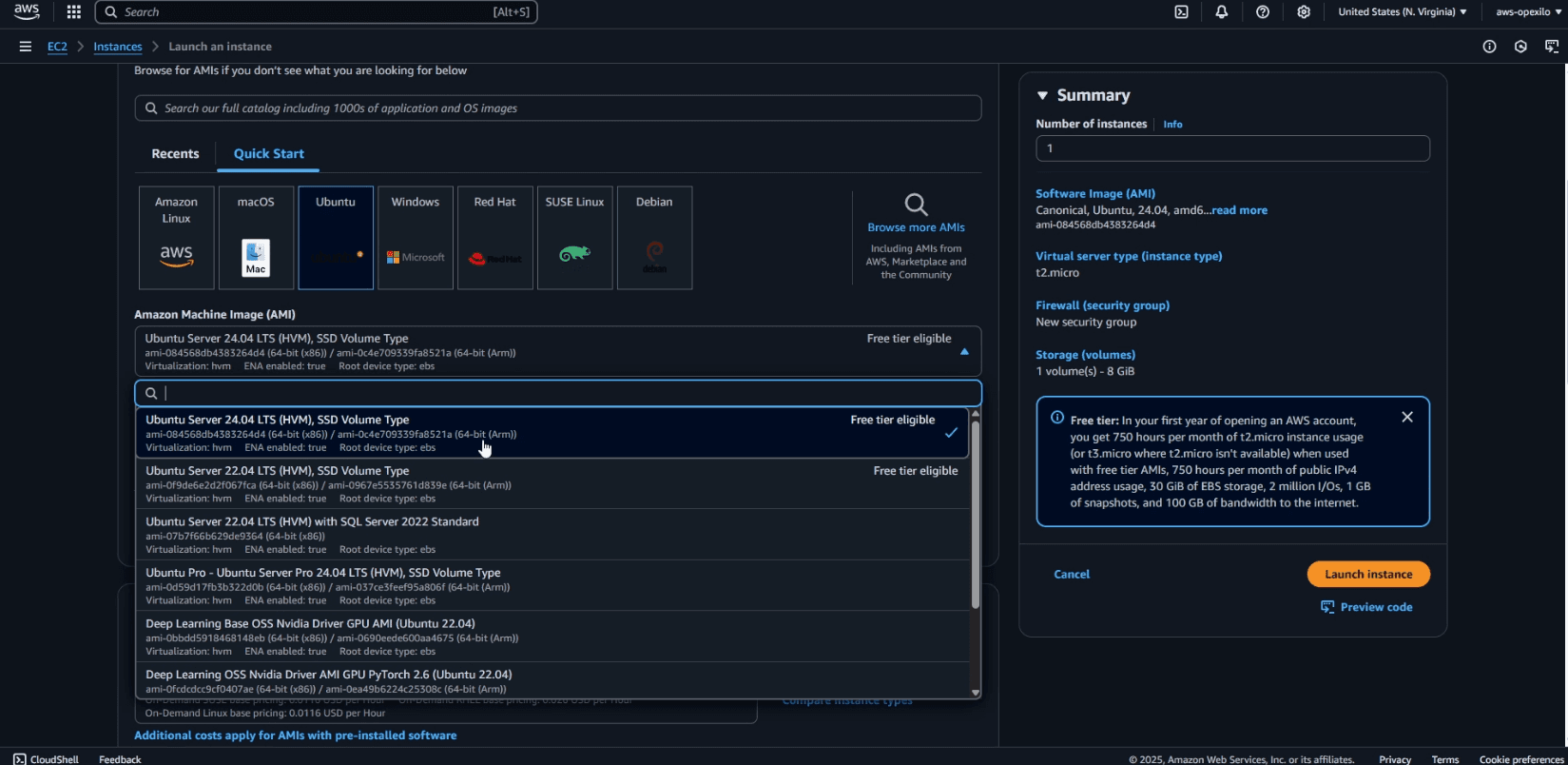Screen dimensions: 1568x765
Task: Click the Launch instance button
Action: coord(1368,574)
